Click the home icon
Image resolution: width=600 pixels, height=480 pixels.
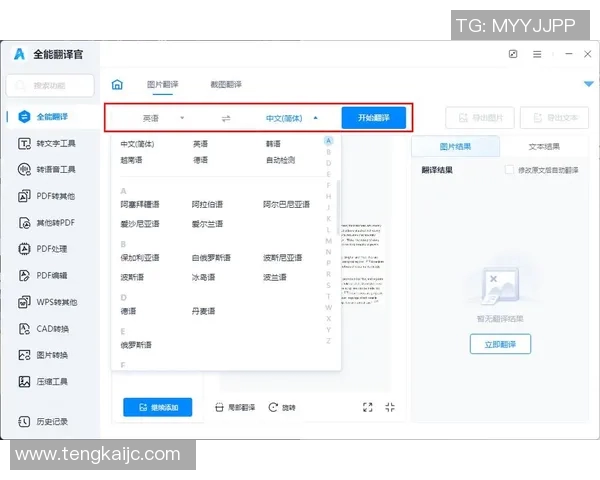117,85
